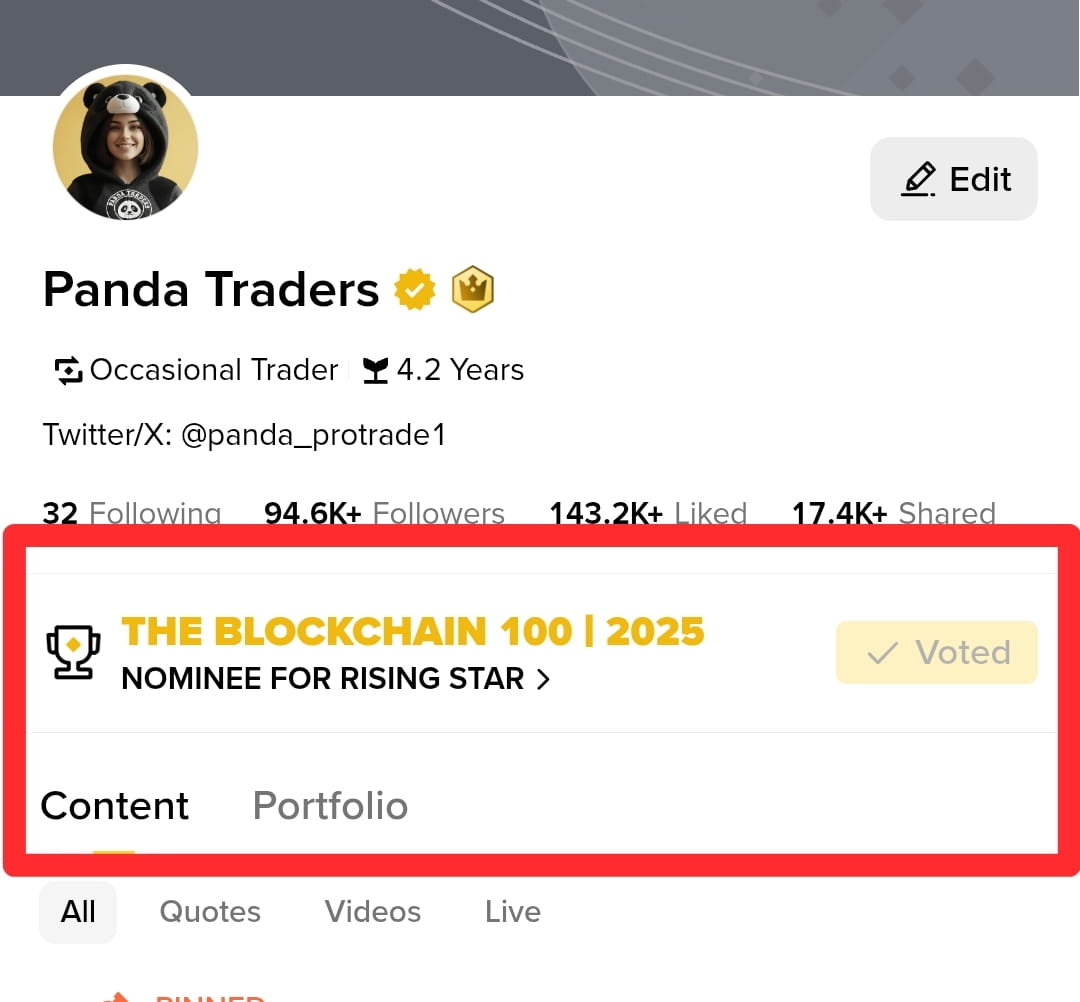Open The Blockchain 100 | 2025 banner
This screenshot has width=1080, height=1002.
coord(413,631)
